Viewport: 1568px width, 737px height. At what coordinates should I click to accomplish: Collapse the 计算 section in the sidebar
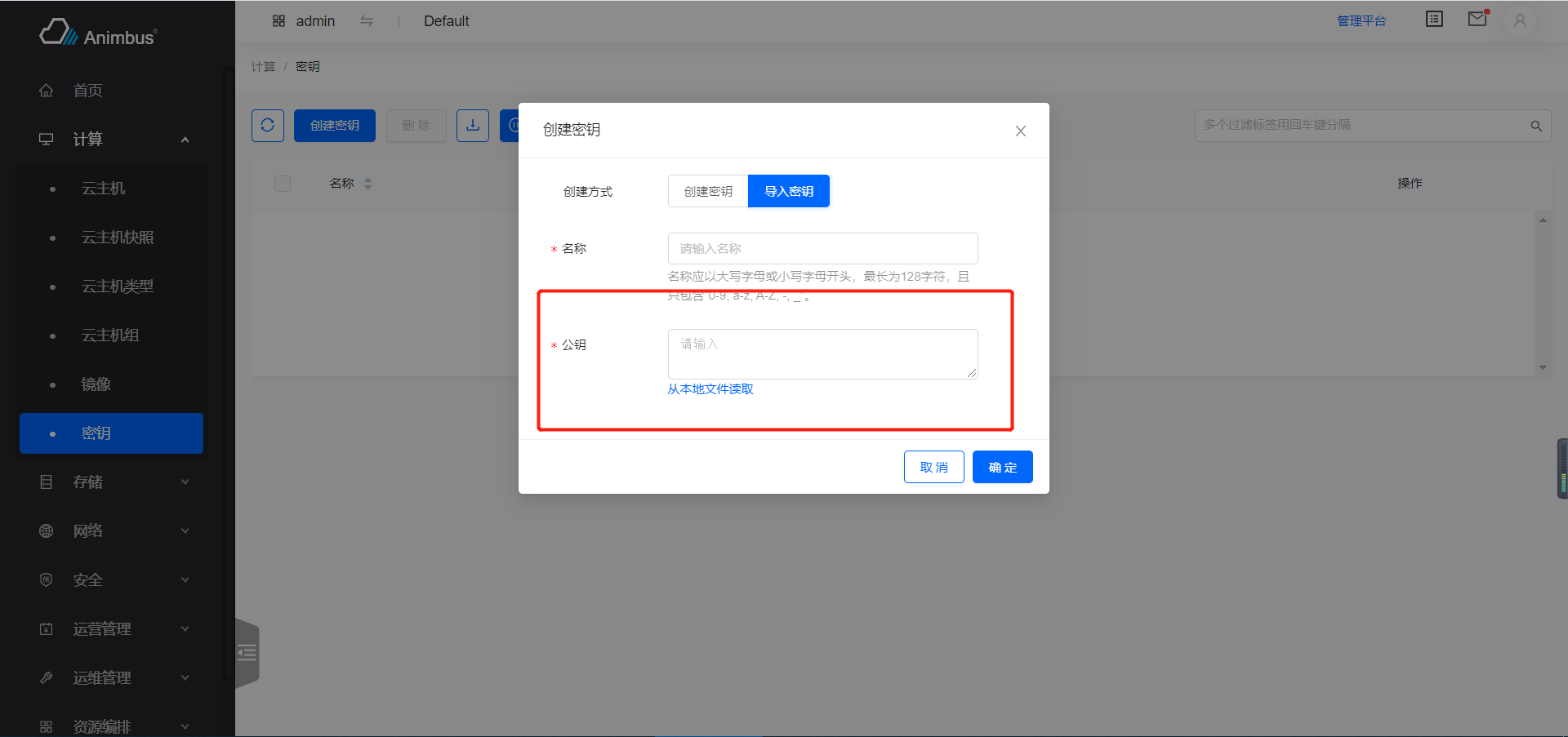click(185, 139)
